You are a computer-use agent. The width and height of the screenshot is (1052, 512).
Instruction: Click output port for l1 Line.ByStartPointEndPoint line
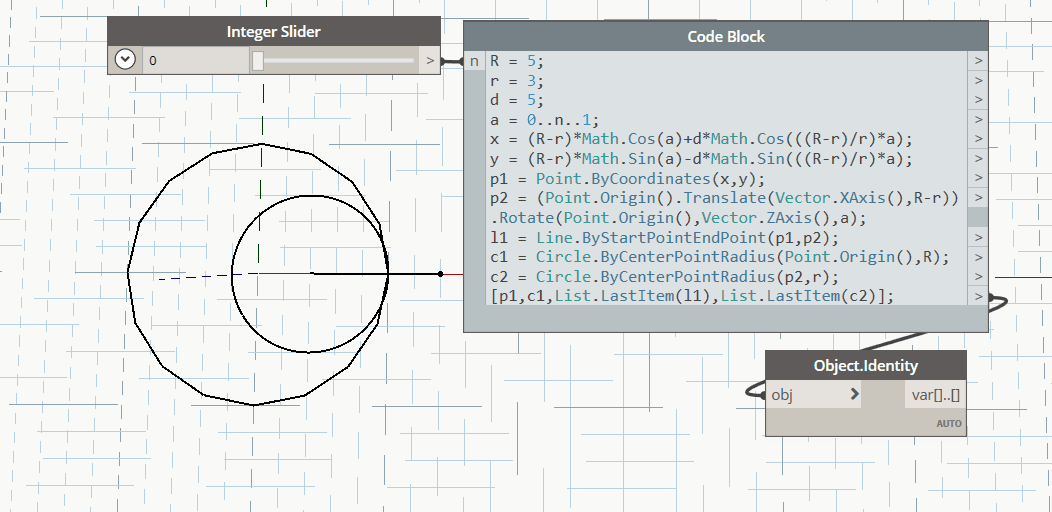pos(978,237)
